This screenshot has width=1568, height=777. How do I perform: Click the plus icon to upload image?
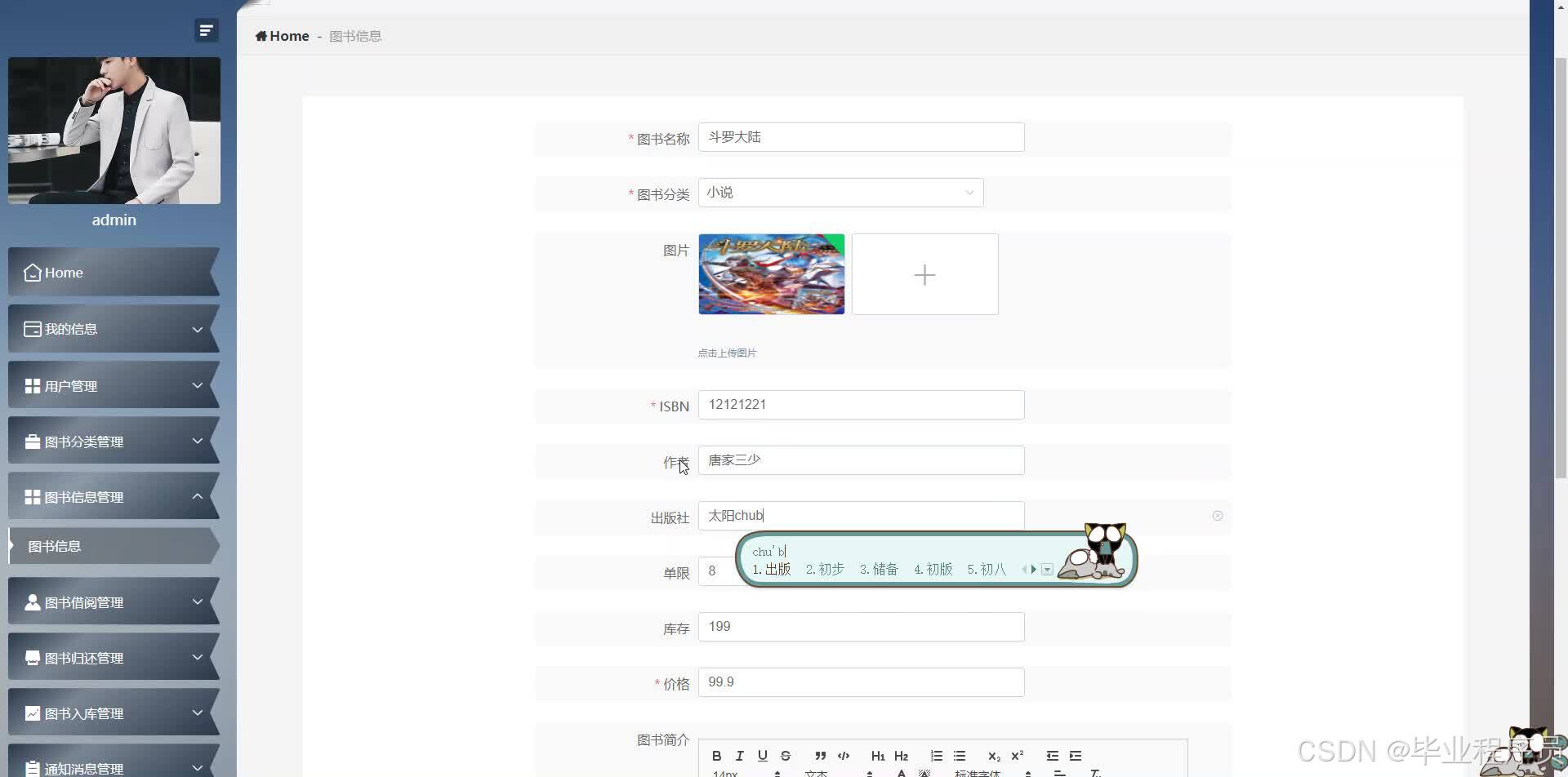point(924,275)
